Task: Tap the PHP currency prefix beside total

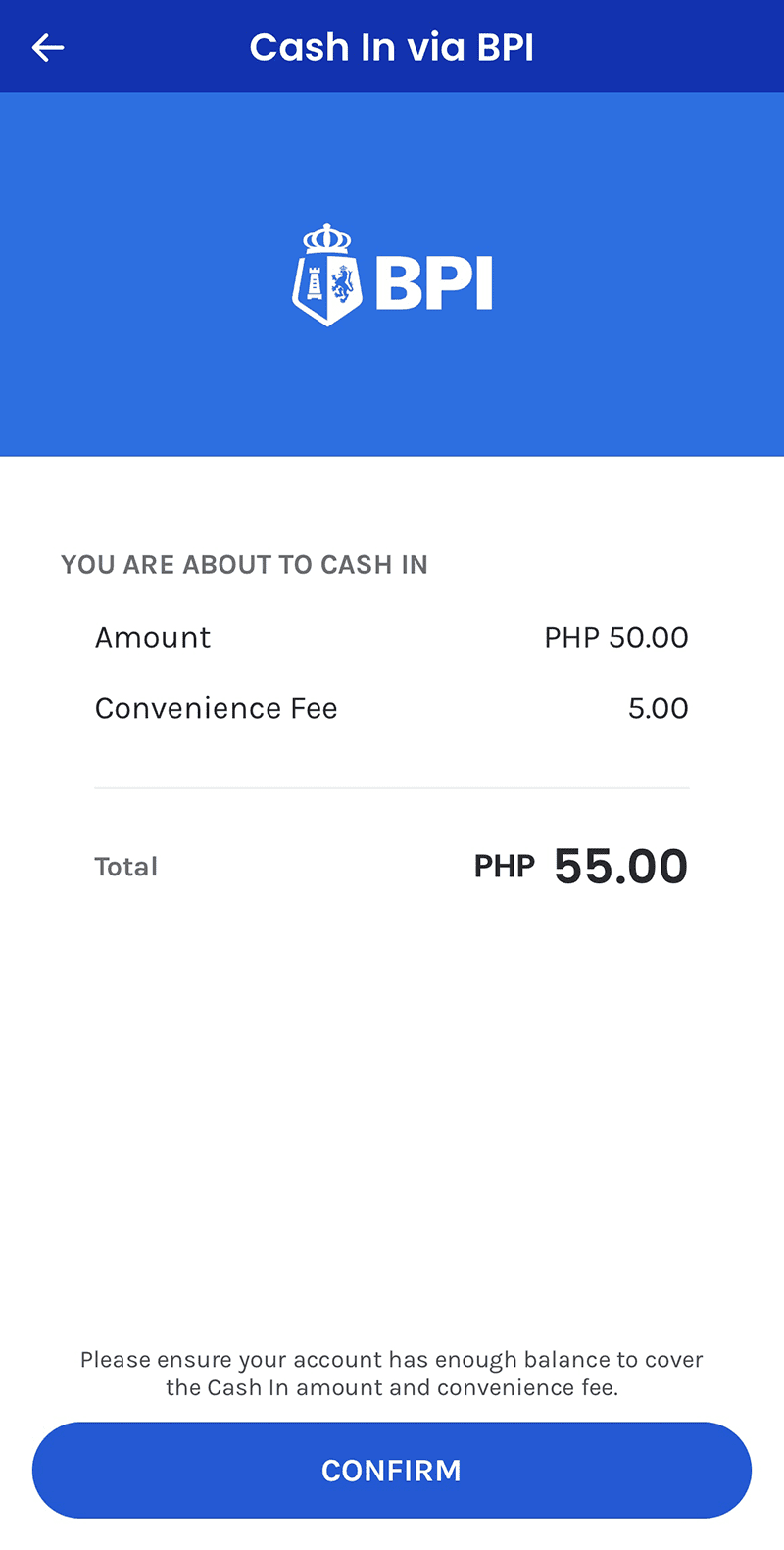Action: [505, 867]
